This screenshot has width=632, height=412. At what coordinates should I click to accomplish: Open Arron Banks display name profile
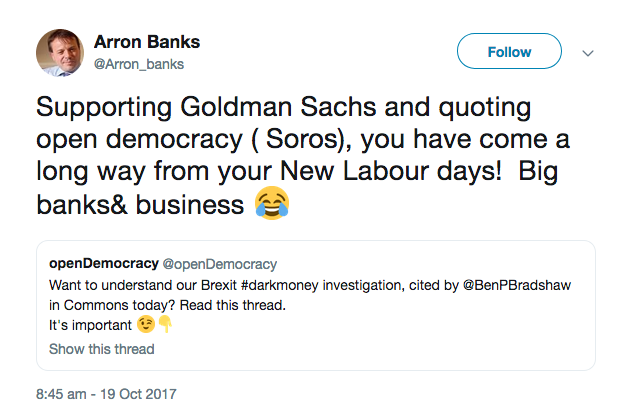(x=147, y=42)
